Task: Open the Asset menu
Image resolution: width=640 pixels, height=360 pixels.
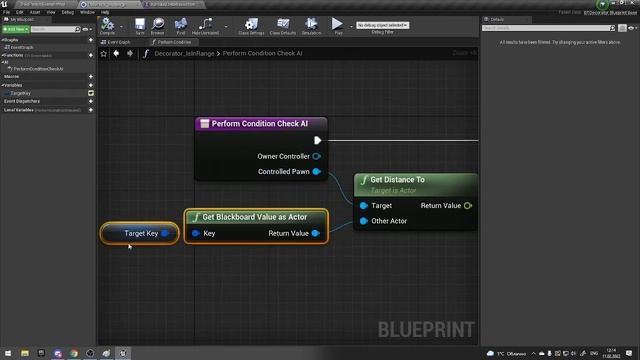Action: point(35,12)
